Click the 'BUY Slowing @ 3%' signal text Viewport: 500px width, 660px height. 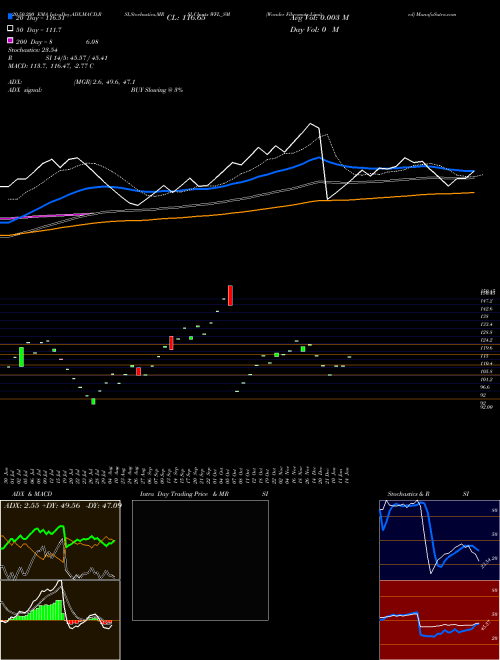[x=157, y=90]
